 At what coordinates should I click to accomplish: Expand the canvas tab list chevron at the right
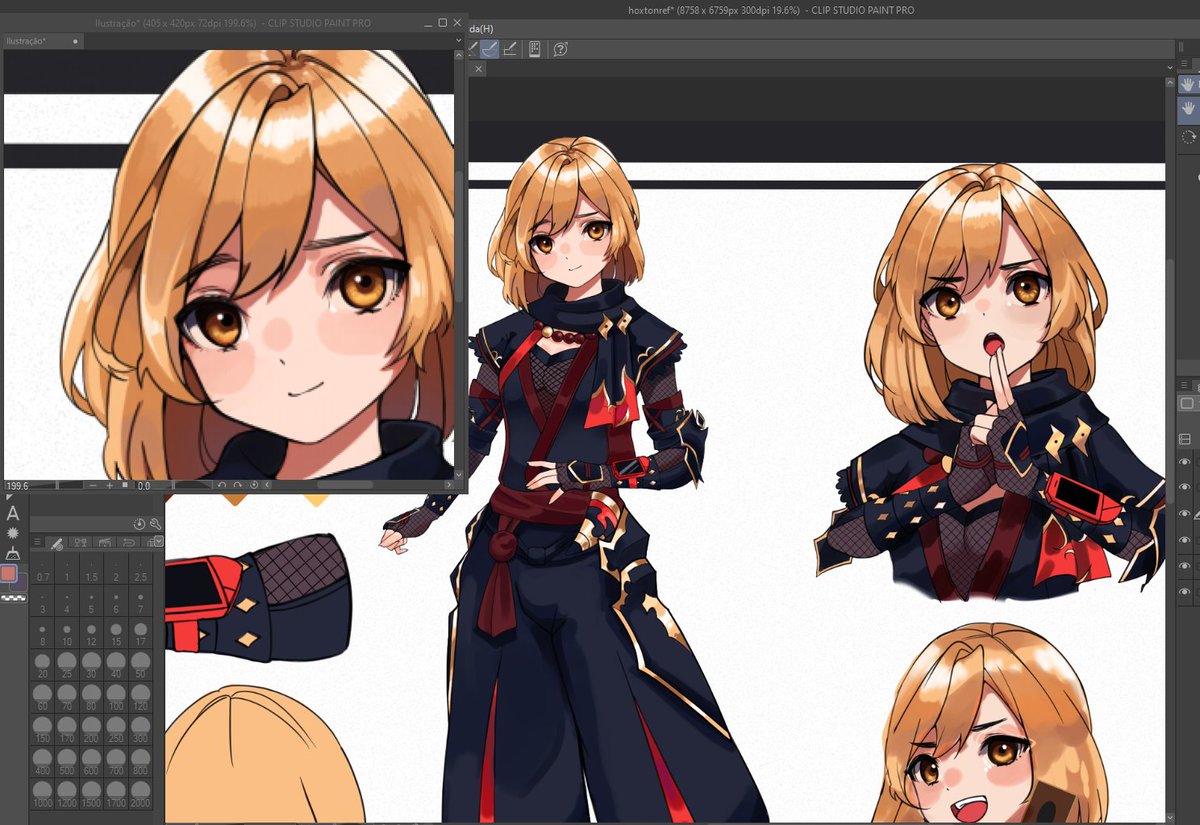[x=1170, y=68]
